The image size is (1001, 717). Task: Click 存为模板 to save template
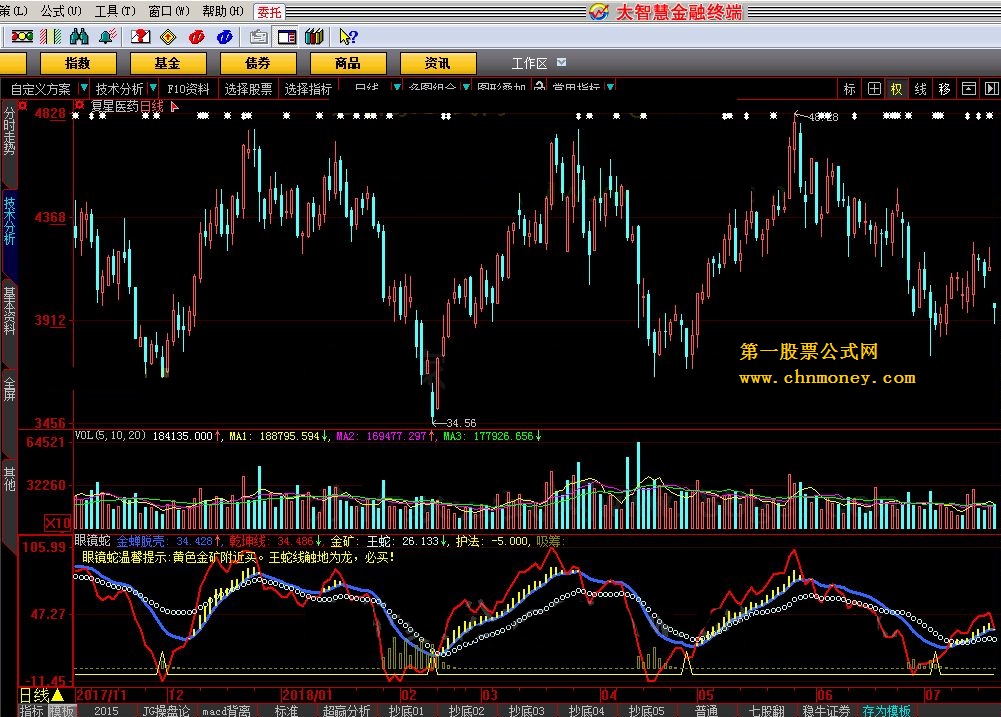click(887, 711)
